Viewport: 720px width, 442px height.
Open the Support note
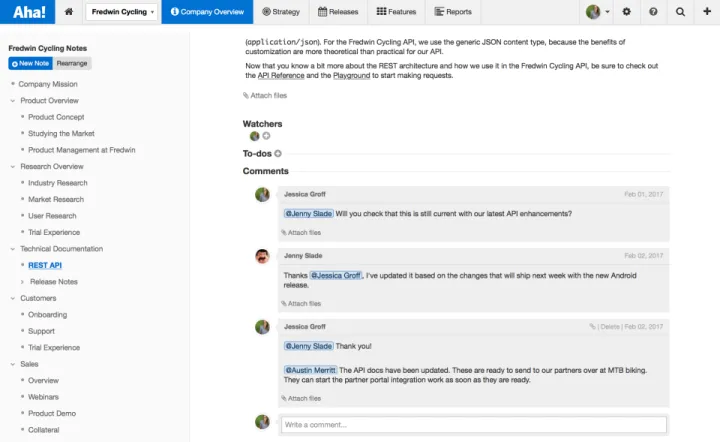41,331
